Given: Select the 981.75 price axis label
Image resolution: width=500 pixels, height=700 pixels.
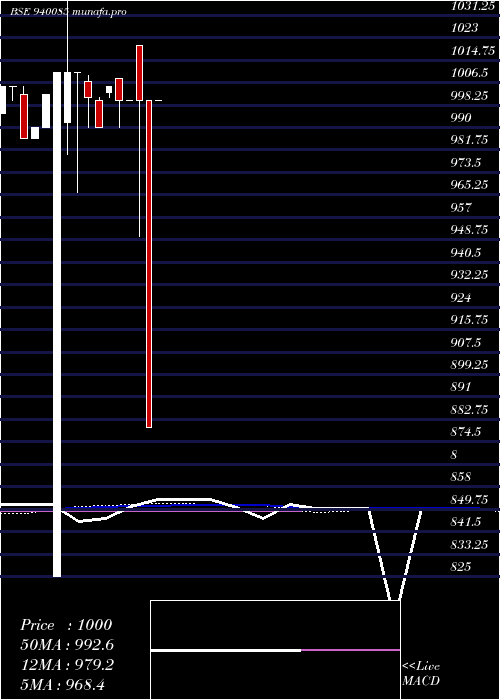Looking at the screenshot, I should pyautogui.click(x=469, y=140).
